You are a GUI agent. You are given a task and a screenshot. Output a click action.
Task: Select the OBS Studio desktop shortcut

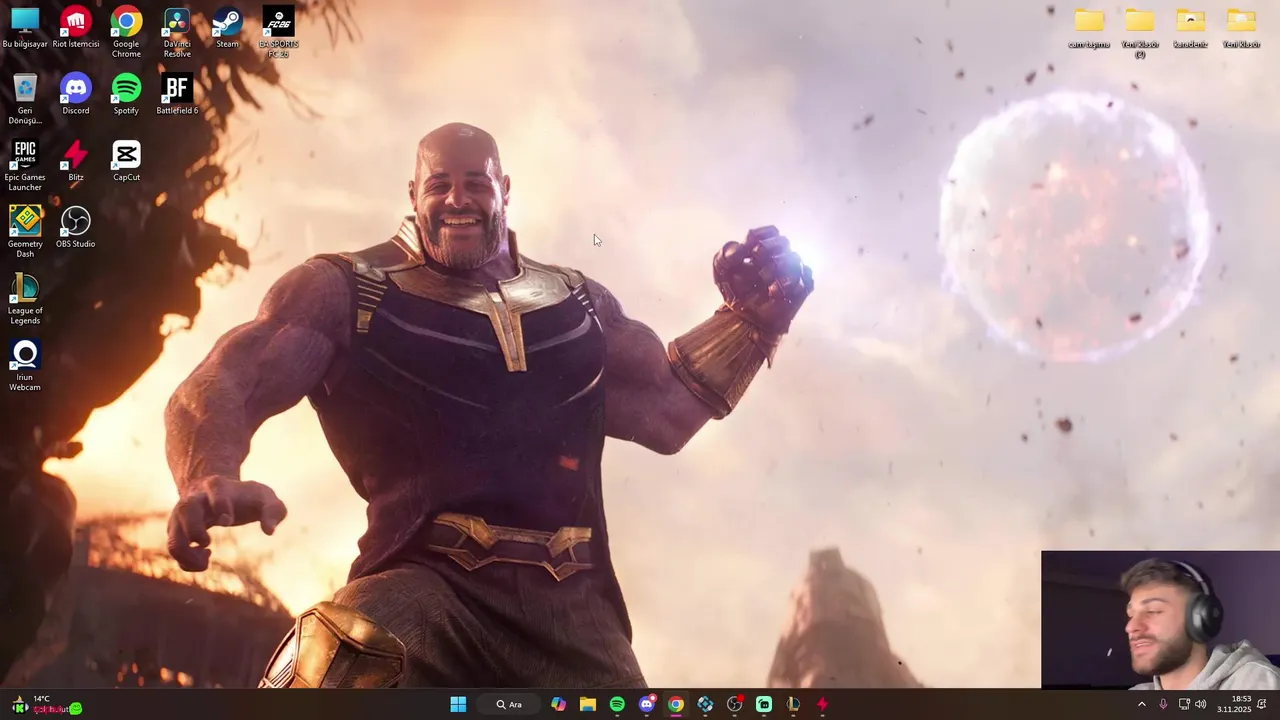click(x=76, y=228)
